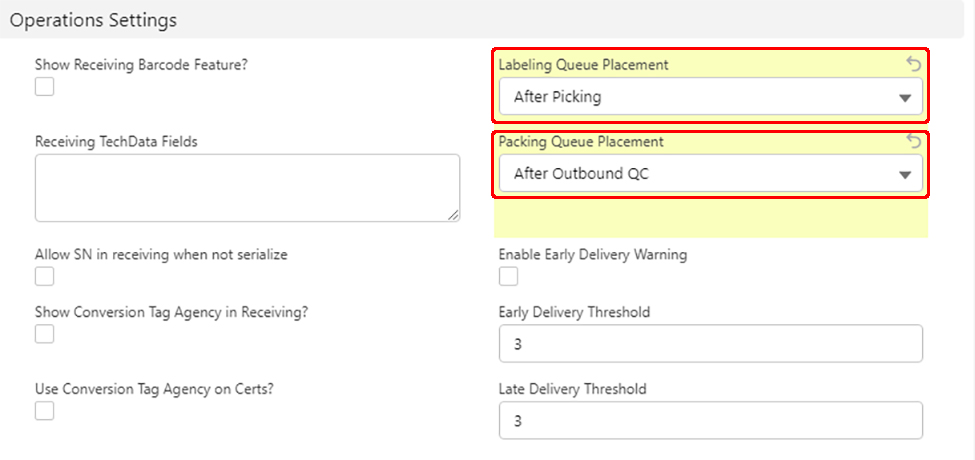Click the arrow on After Outbound QC dropdown
Viewport: 975px width, 460px height.
click(x=904, y=175)
